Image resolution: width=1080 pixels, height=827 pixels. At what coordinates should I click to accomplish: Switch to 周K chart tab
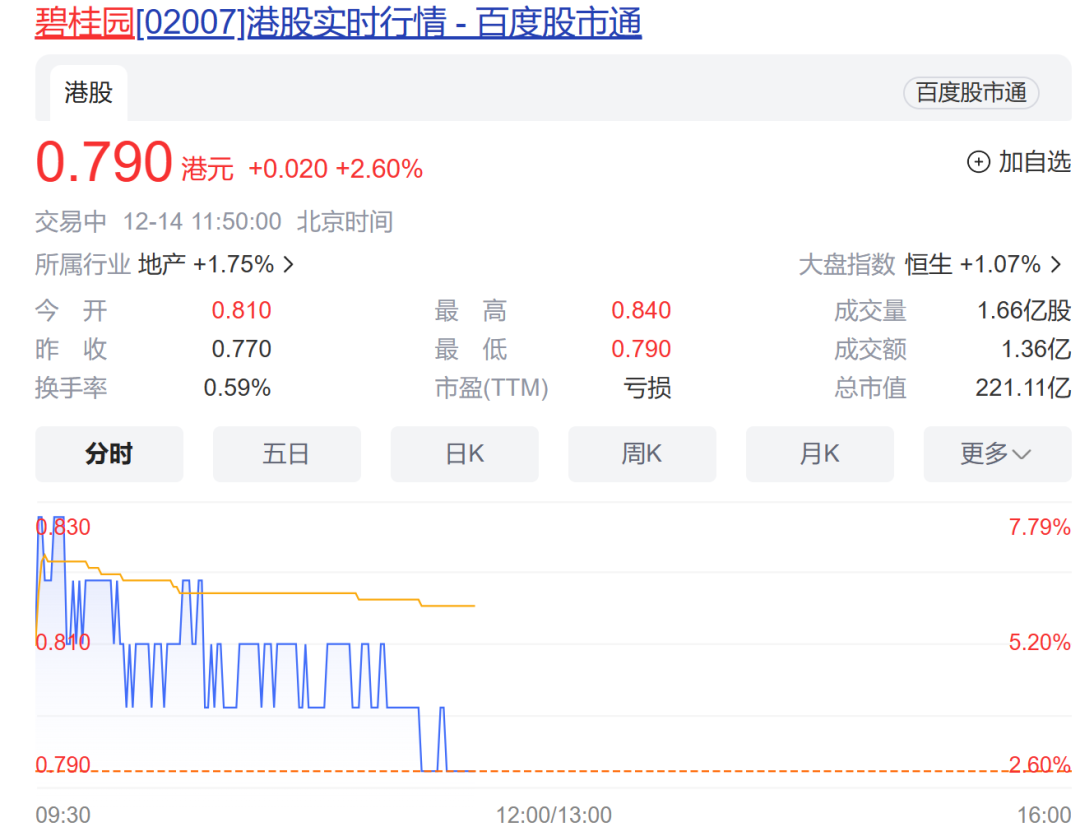pos(642,454)
